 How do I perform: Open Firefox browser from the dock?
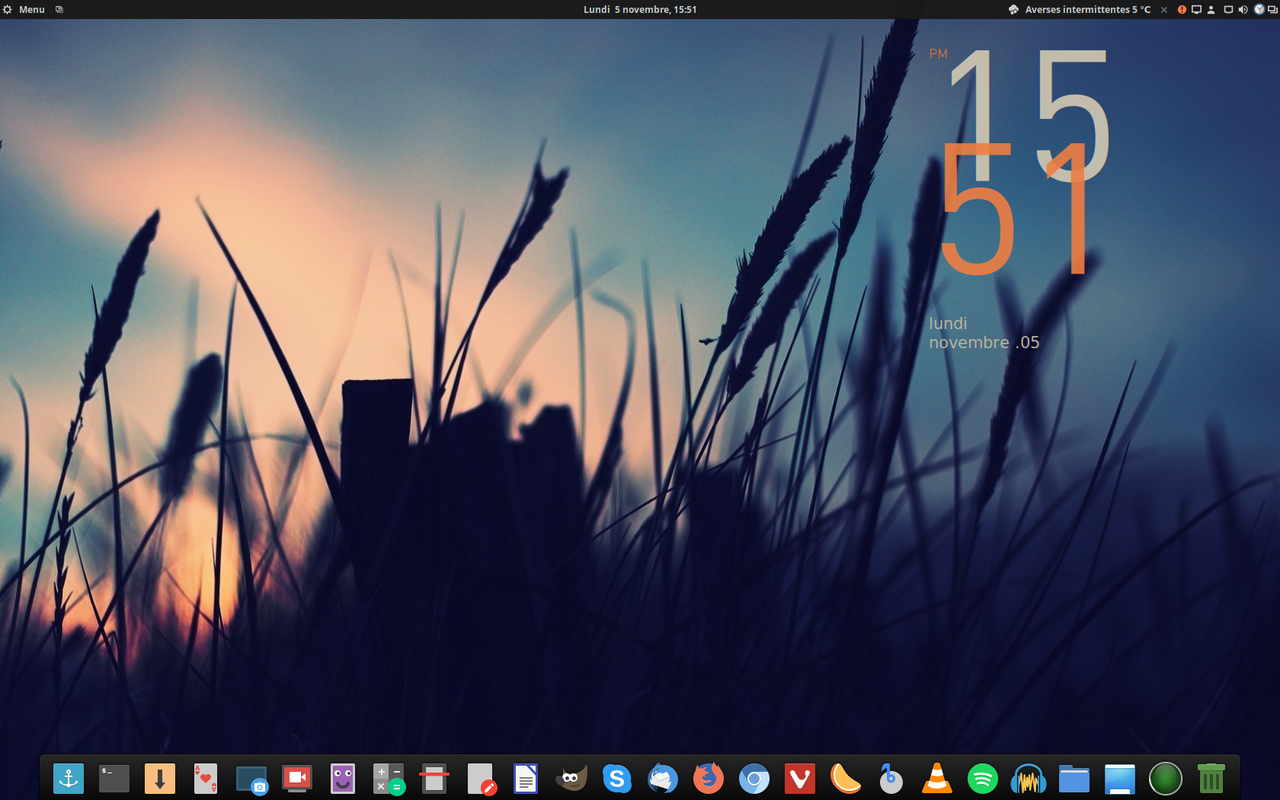(709, 778)
